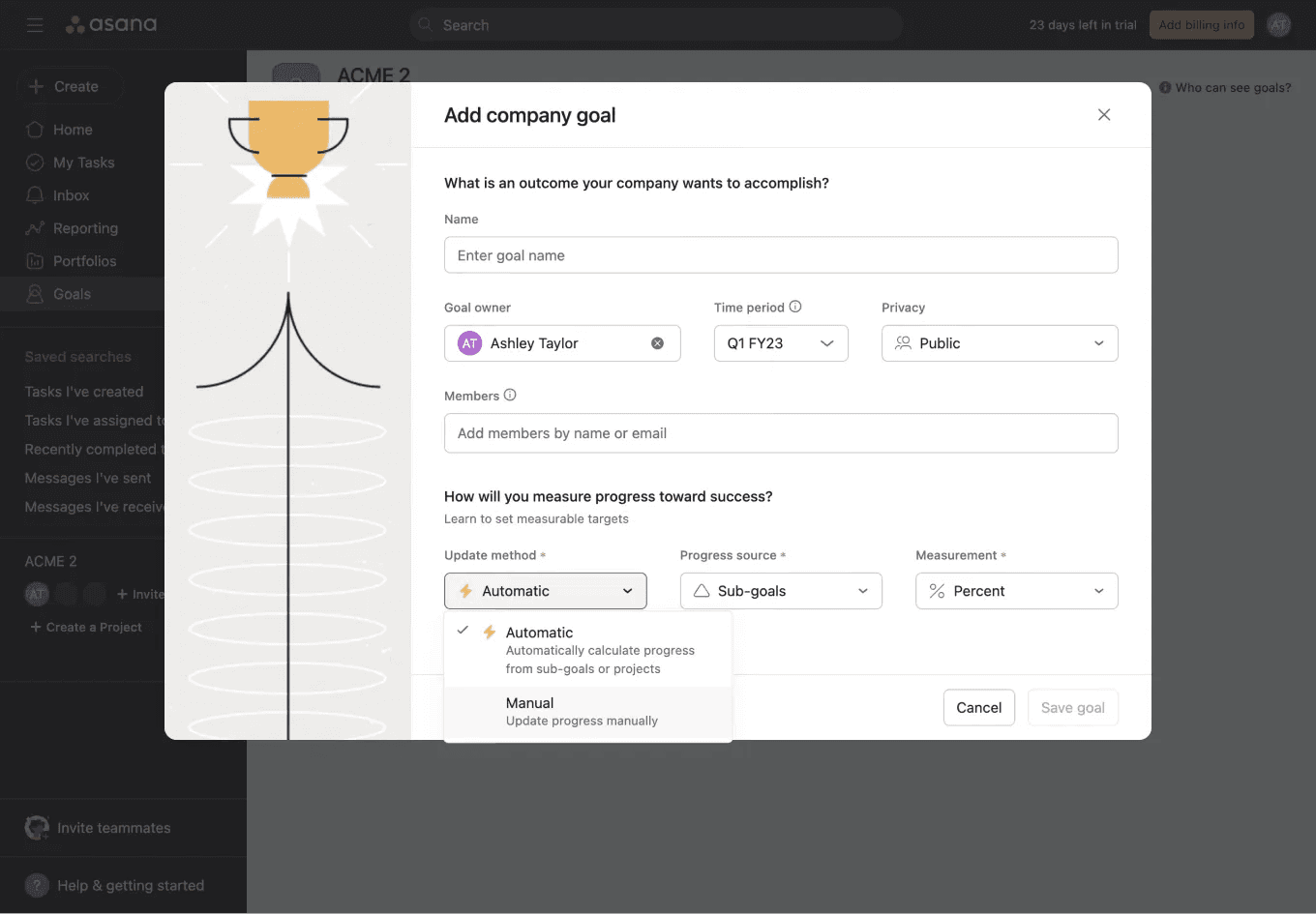Open Portfolios via its folder icon
The image size is (1316, 914).
tap(36, 260)
